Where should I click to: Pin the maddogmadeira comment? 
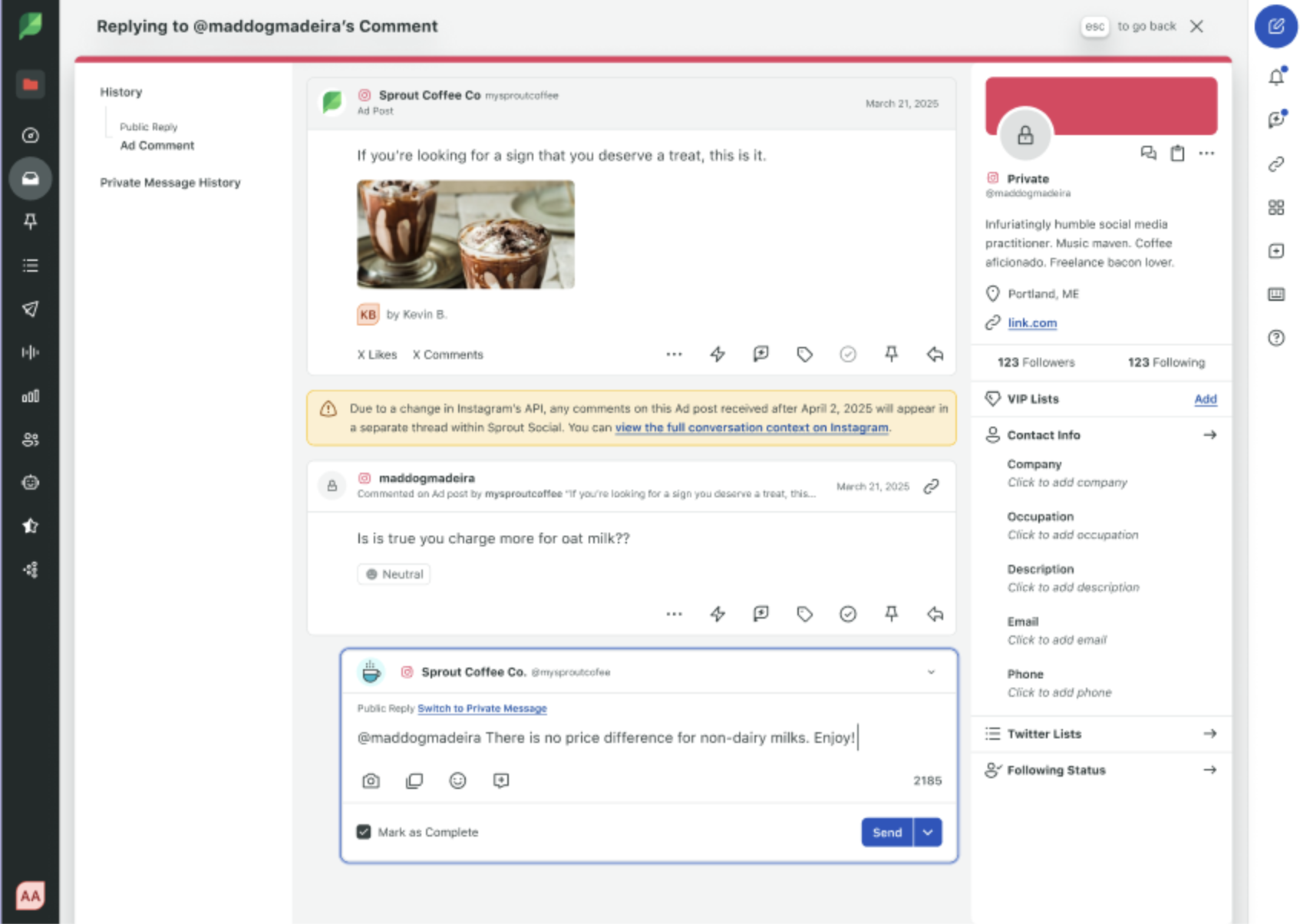[x=891, y=614]
